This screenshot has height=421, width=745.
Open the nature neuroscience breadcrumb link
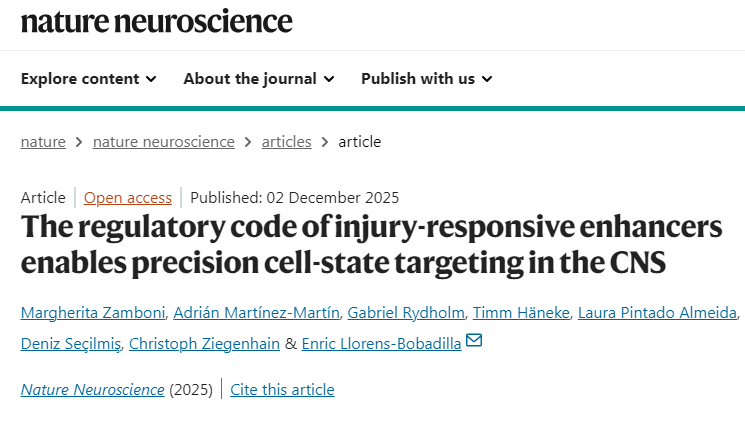pos(164,141)
